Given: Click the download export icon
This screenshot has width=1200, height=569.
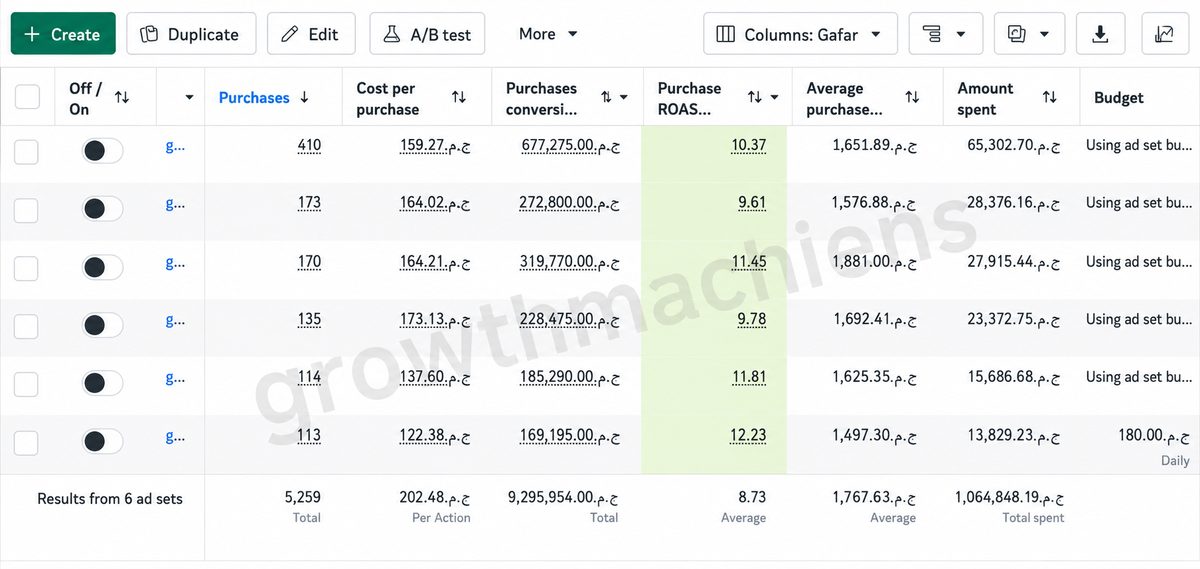Looking at the screenshot, I should click(1100, 34).
